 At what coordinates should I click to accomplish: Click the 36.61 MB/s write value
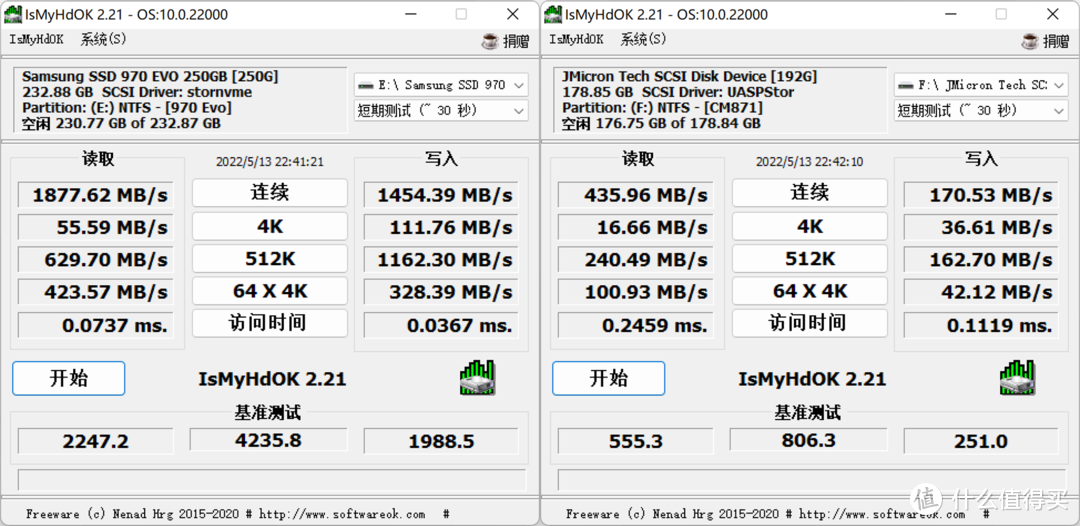[981, 227]
